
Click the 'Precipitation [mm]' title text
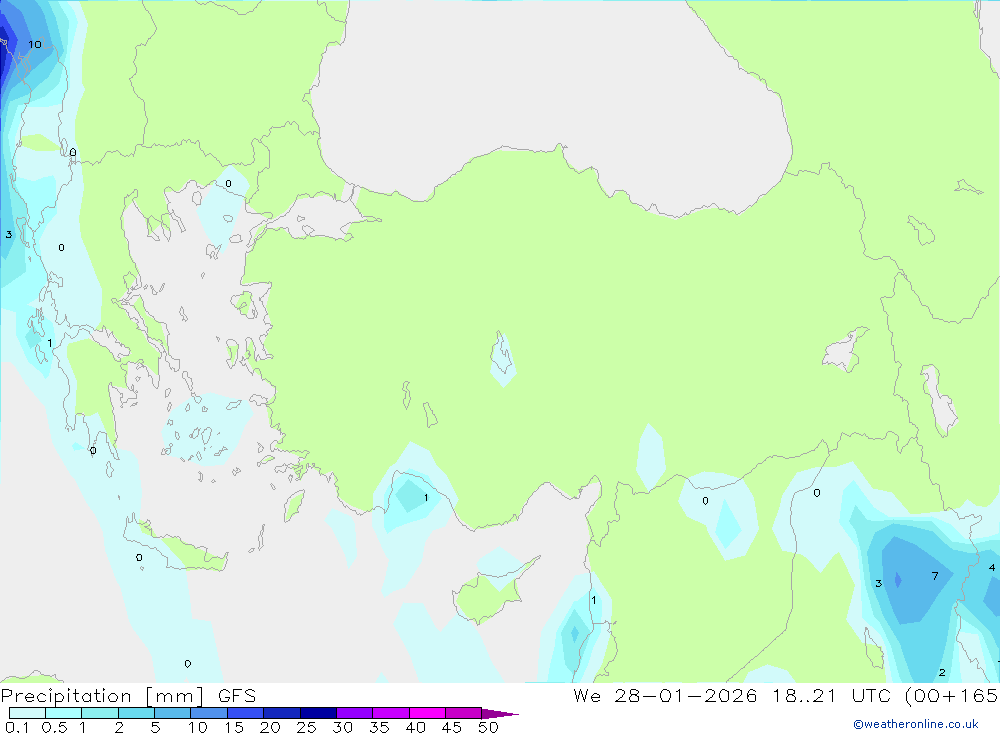pyautogui.click(x=102, y=696)
